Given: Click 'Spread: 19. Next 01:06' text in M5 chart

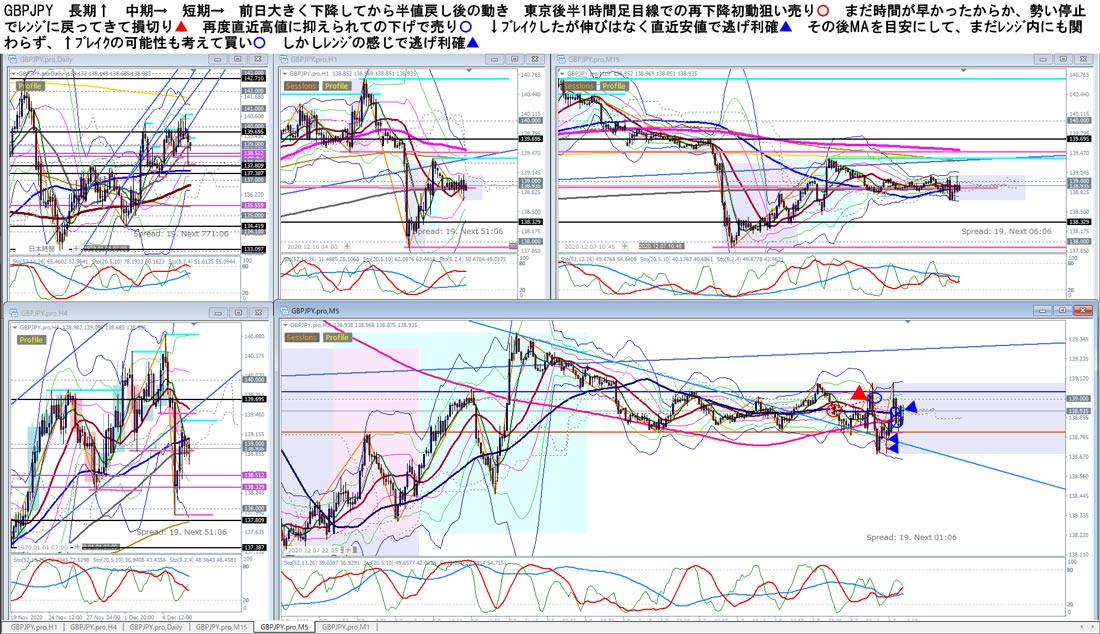Looking at the screenshot, I should click(x=911, y=537).
